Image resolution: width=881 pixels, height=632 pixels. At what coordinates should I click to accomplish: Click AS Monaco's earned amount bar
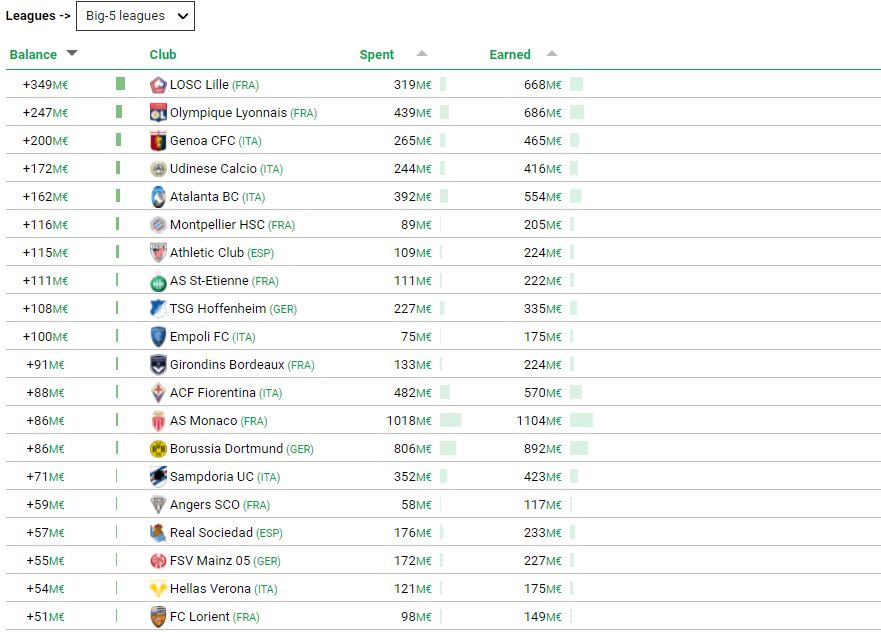tap(581, 421)
